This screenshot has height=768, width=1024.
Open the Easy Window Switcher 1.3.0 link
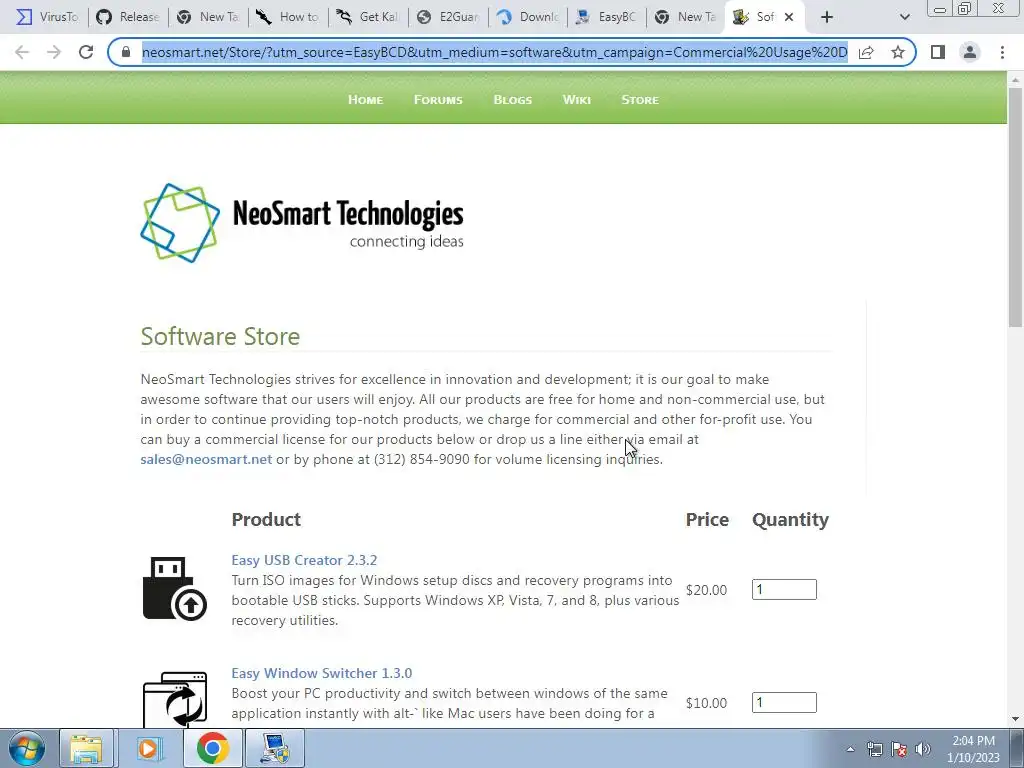(x=321, y=673)
